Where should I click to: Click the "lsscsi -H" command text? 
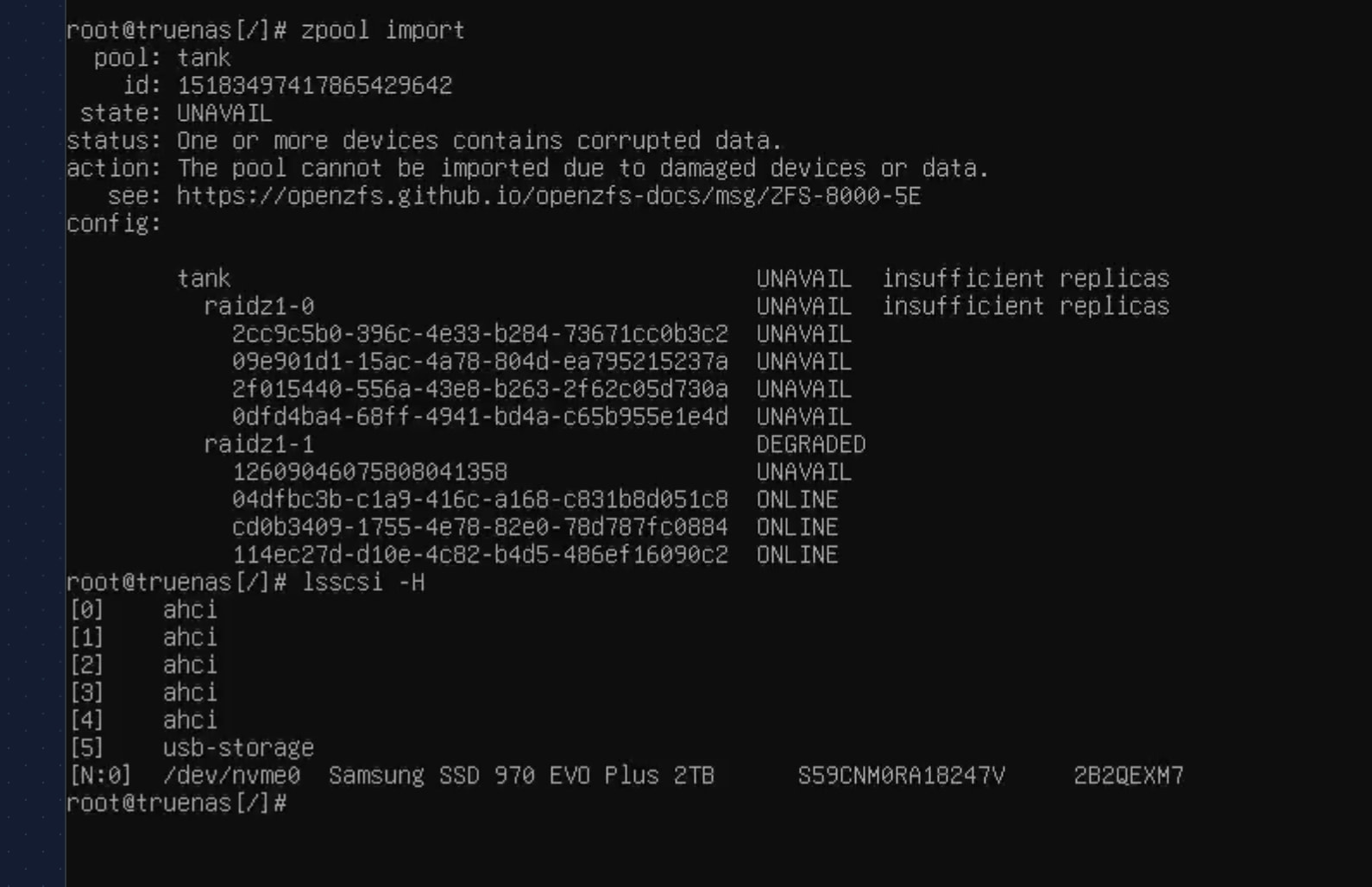click(362, 582)
